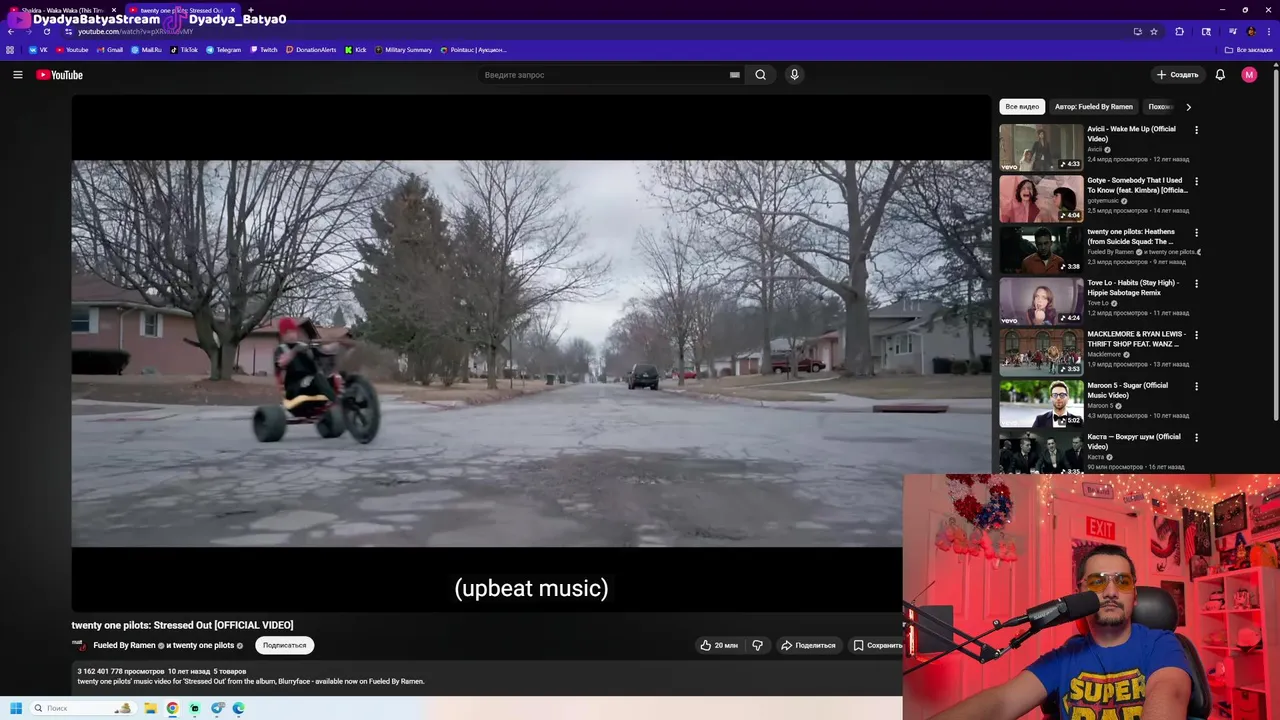Reload the page in Chrome
1280x720 pixels.
(46, 31)
